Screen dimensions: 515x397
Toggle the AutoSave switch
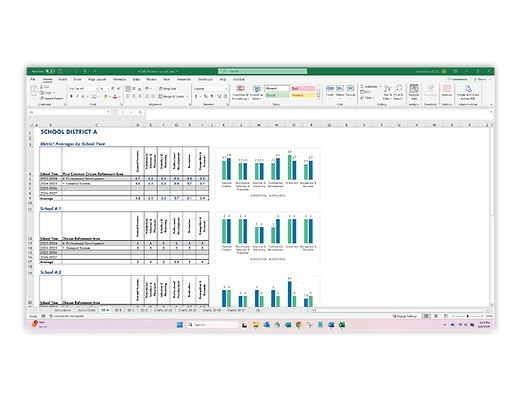50,71
